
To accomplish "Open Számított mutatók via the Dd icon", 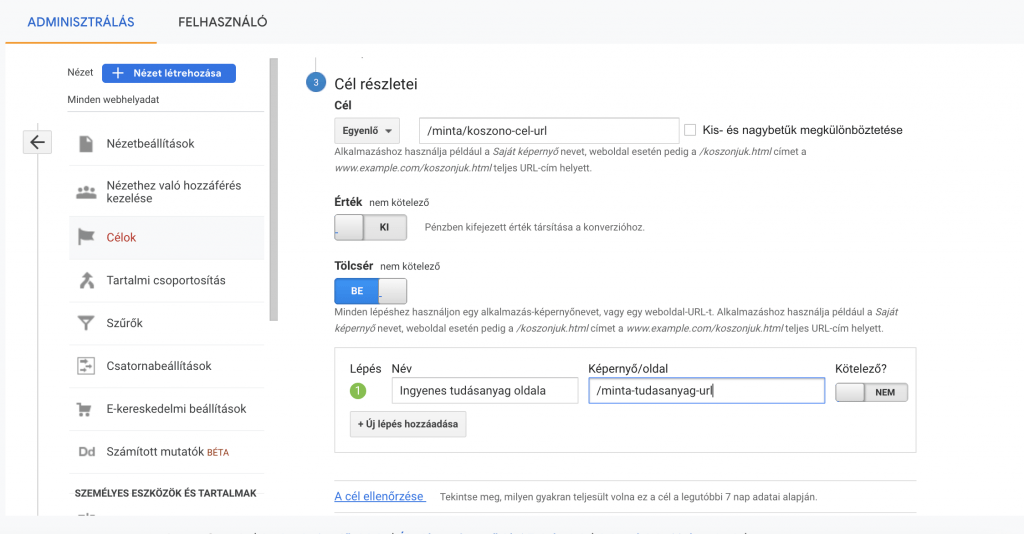I will [87, 452].
